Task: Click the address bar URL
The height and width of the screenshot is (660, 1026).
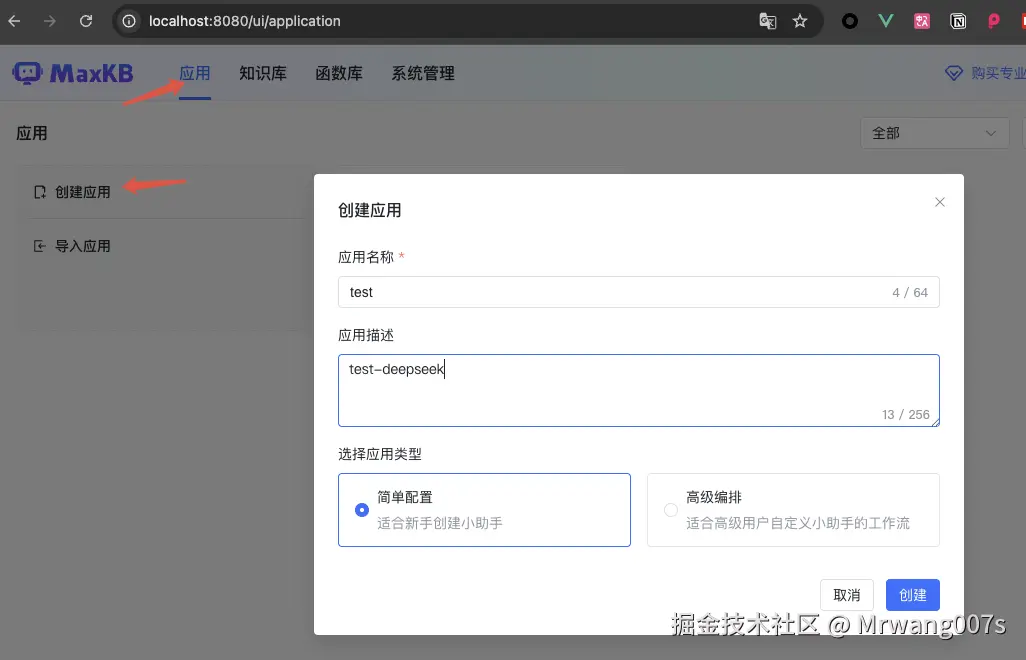Action: pos(245,21)
